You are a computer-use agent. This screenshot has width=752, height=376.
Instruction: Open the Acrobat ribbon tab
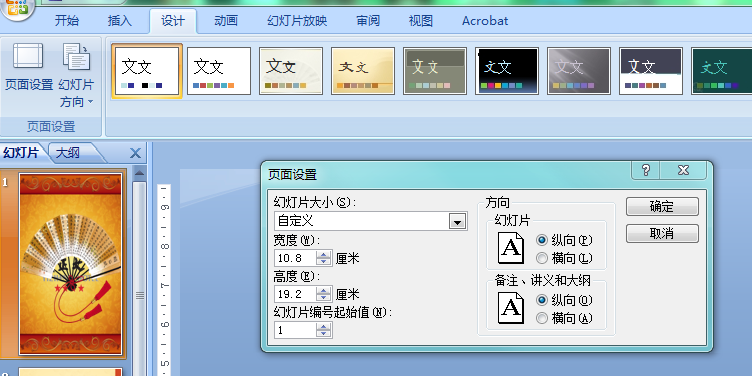[x=485, y=21]
